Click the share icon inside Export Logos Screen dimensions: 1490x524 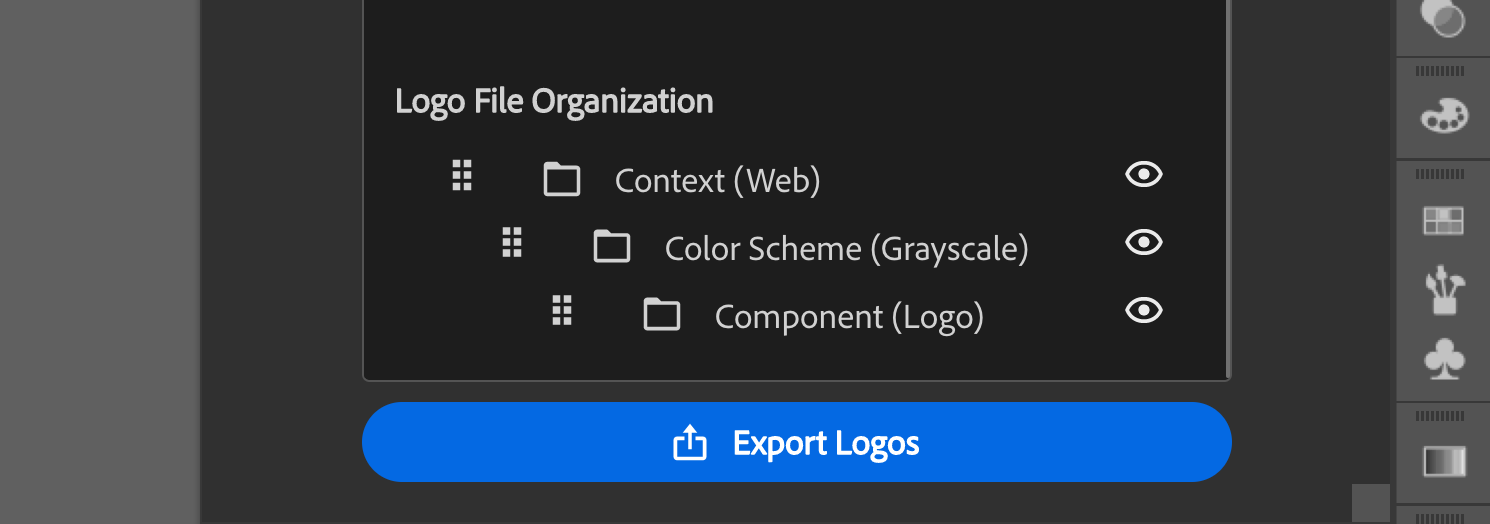690,442
